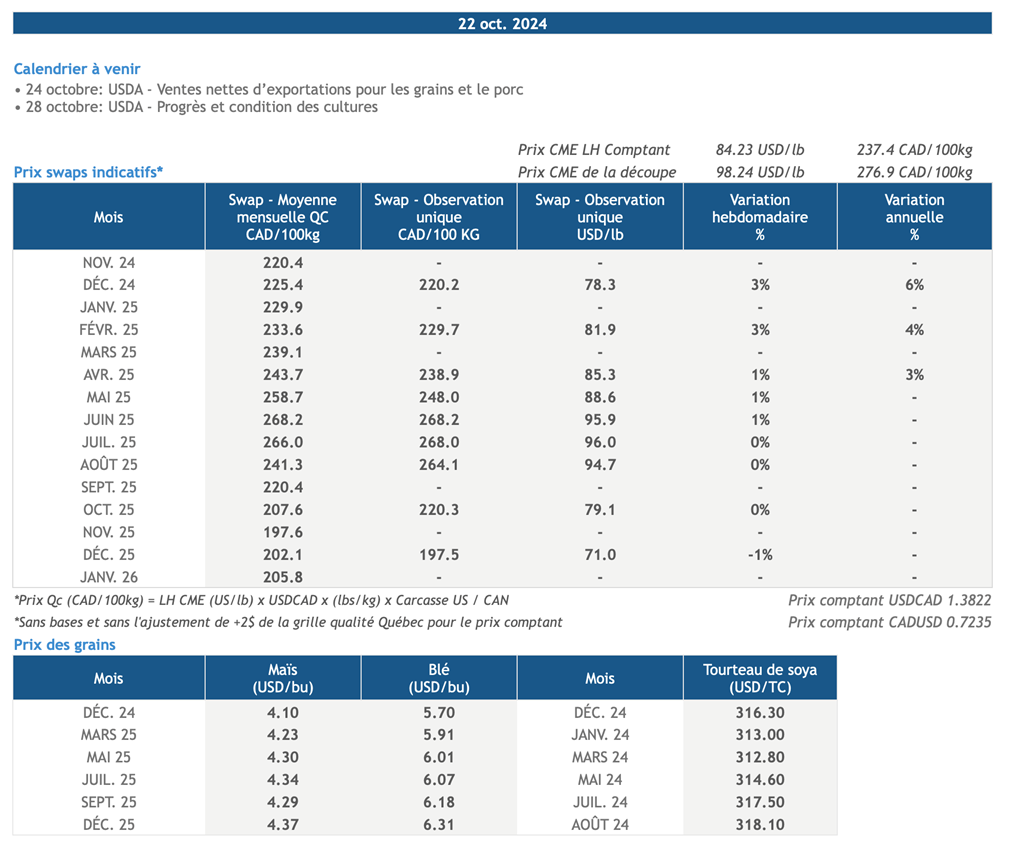Click the Prix swaps indicatifs heading
The height and width of the screenshot is (857, 1024).
click(88, 172)
